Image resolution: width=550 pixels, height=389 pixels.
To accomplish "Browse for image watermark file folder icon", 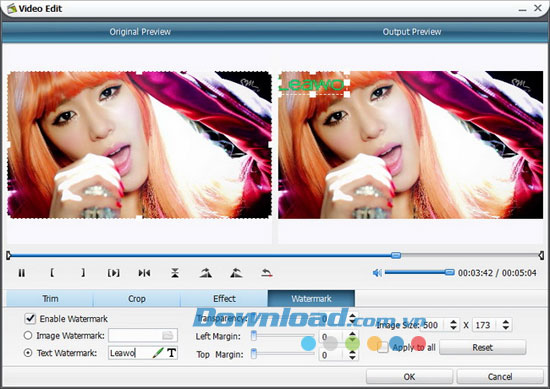I will click(168, 335).
